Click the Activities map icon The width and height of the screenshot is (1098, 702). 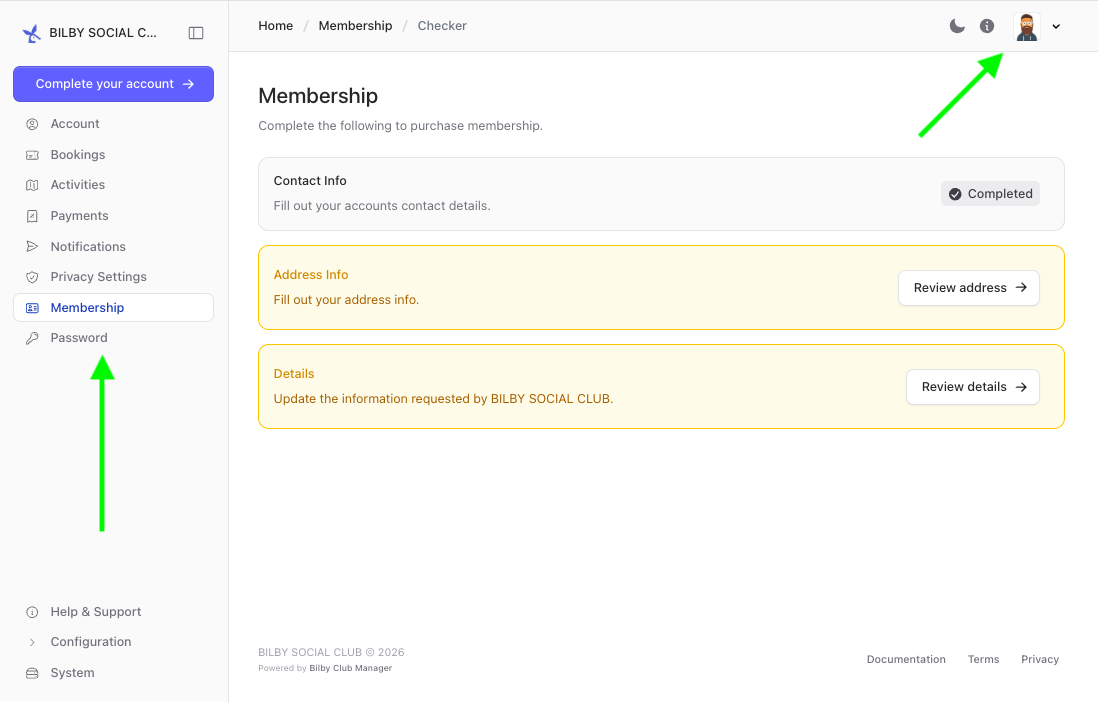pos(32,185)
